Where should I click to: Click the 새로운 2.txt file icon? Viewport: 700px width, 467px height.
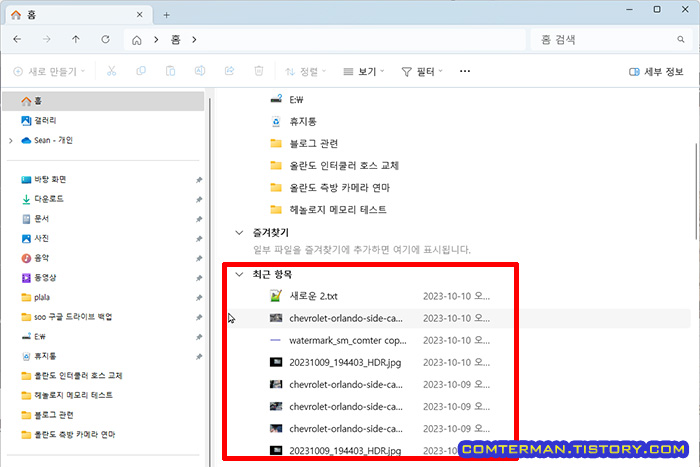point(276,296)
